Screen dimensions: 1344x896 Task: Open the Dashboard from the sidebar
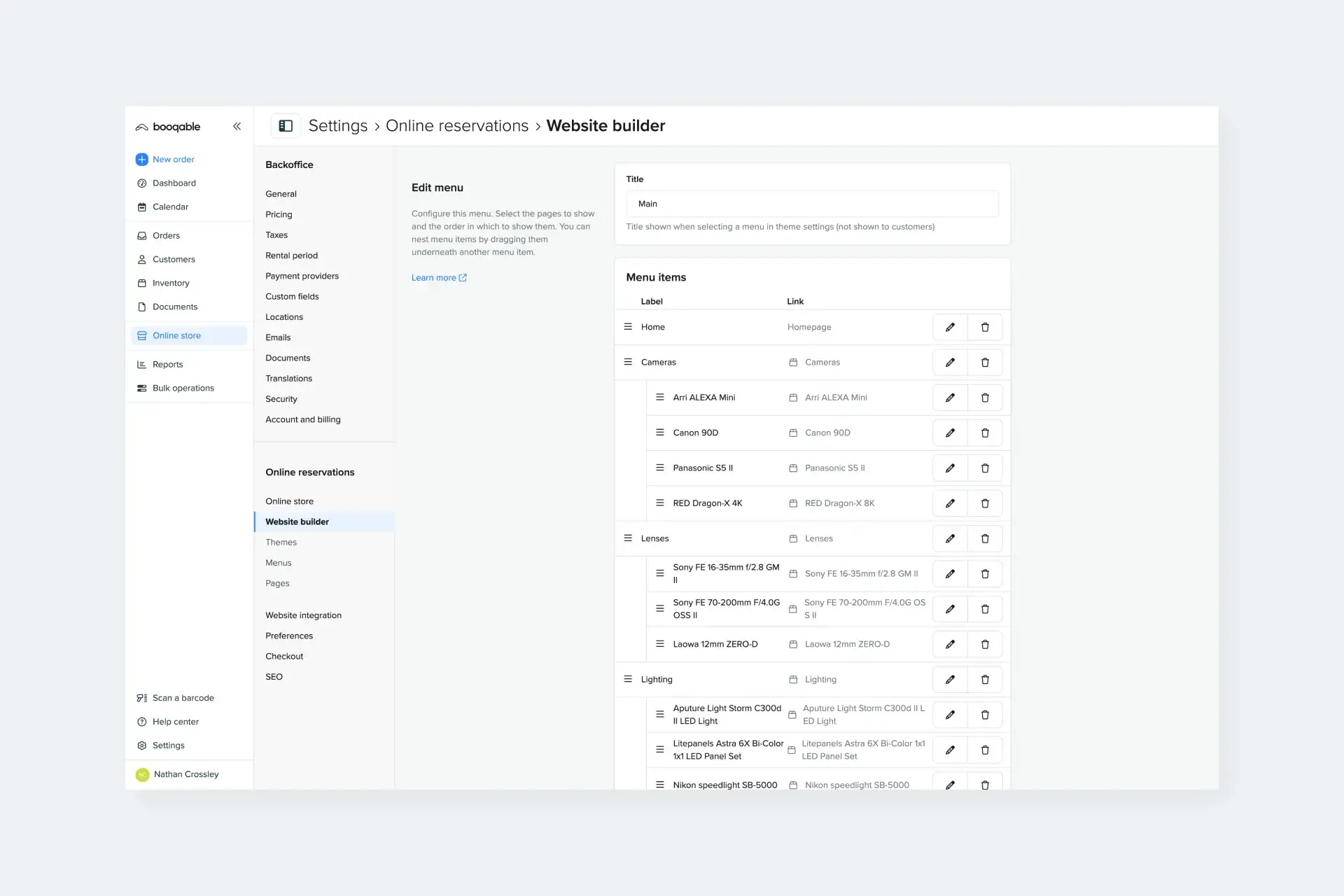(x=174, y=183)
